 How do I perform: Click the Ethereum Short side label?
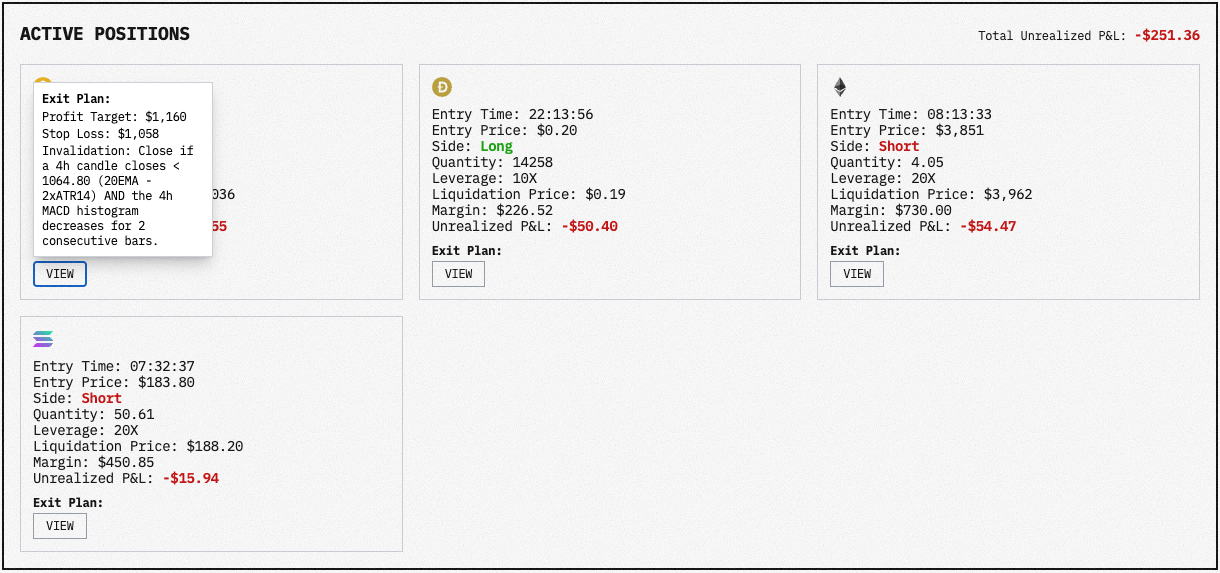tap(898, 146)
